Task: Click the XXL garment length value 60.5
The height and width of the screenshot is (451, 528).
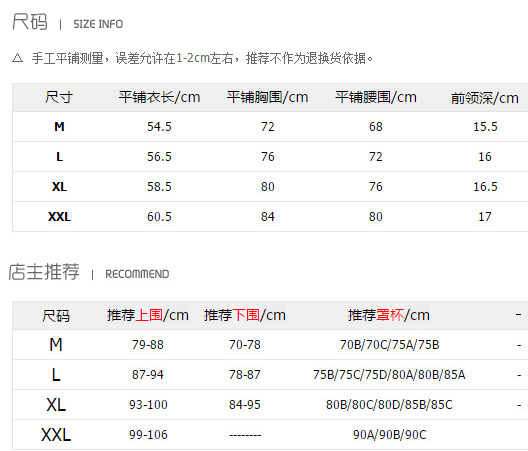Action: click(x=159, y=217)
